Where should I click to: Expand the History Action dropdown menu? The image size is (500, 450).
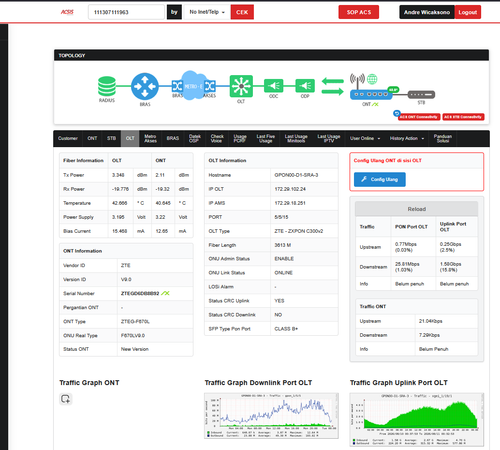407,138
